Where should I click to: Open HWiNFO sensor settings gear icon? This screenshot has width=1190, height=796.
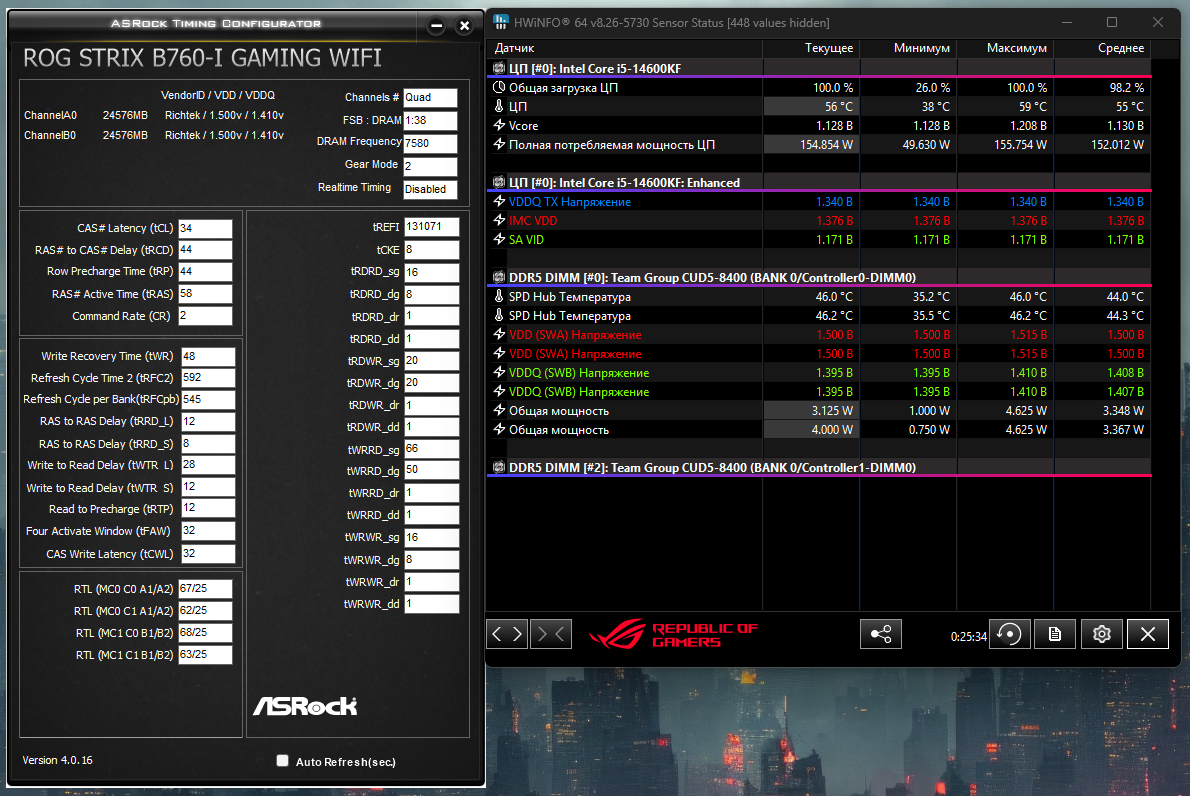(1101, 634)
